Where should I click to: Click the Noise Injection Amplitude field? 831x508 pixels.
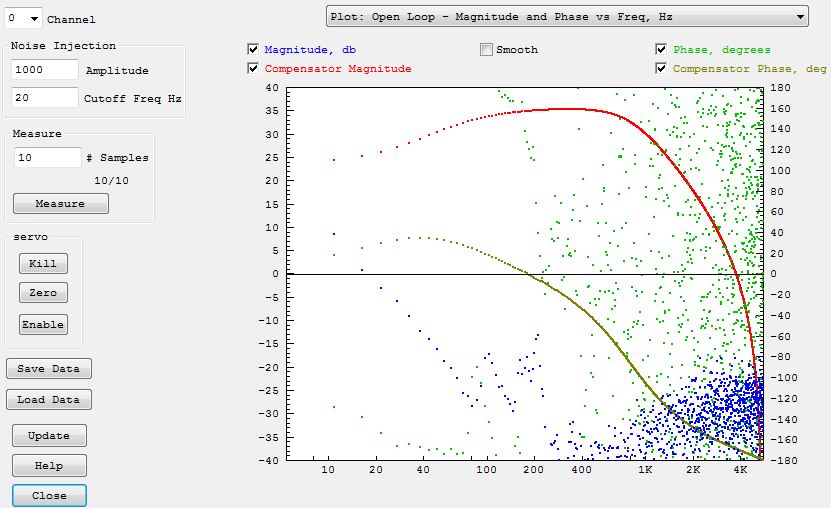click(45, 70)
